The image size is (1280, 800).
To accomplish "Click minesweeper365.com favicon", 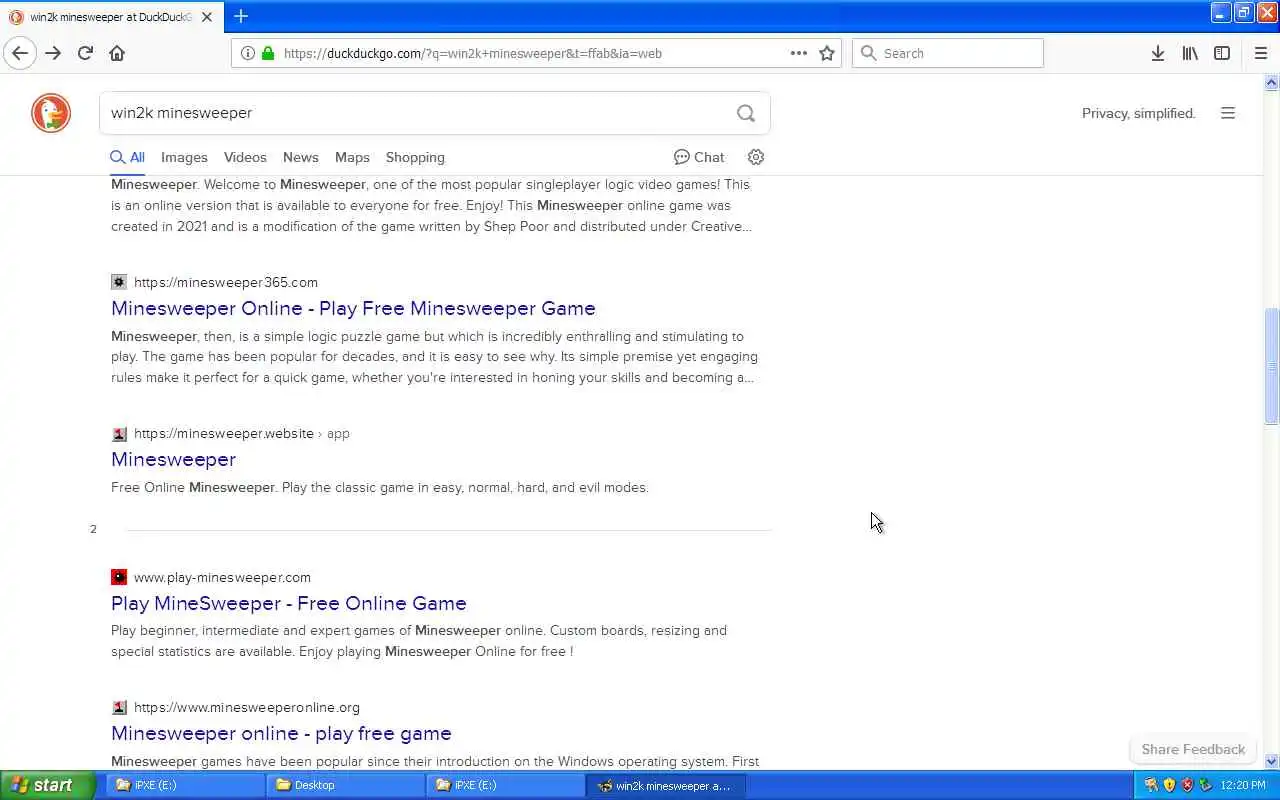I will 119,282.
